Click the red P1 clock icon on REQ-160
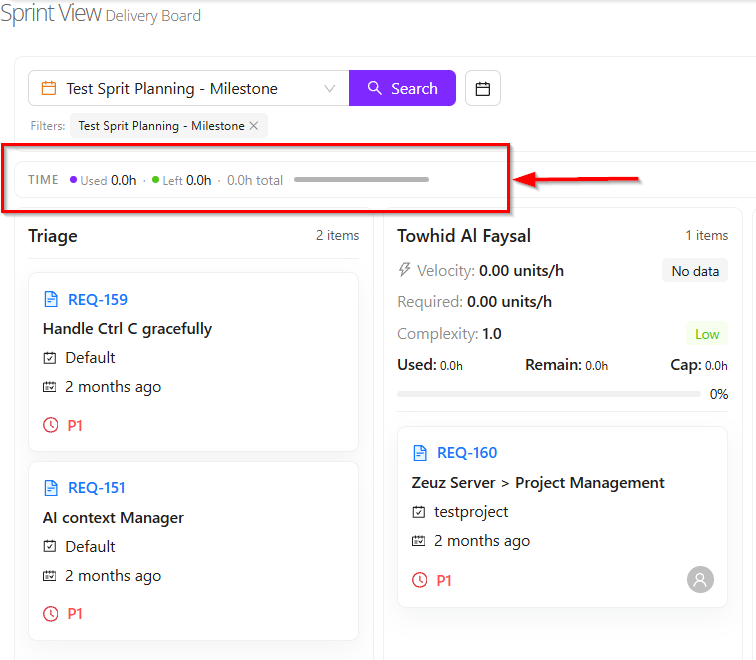 click(x=420, y=580)
